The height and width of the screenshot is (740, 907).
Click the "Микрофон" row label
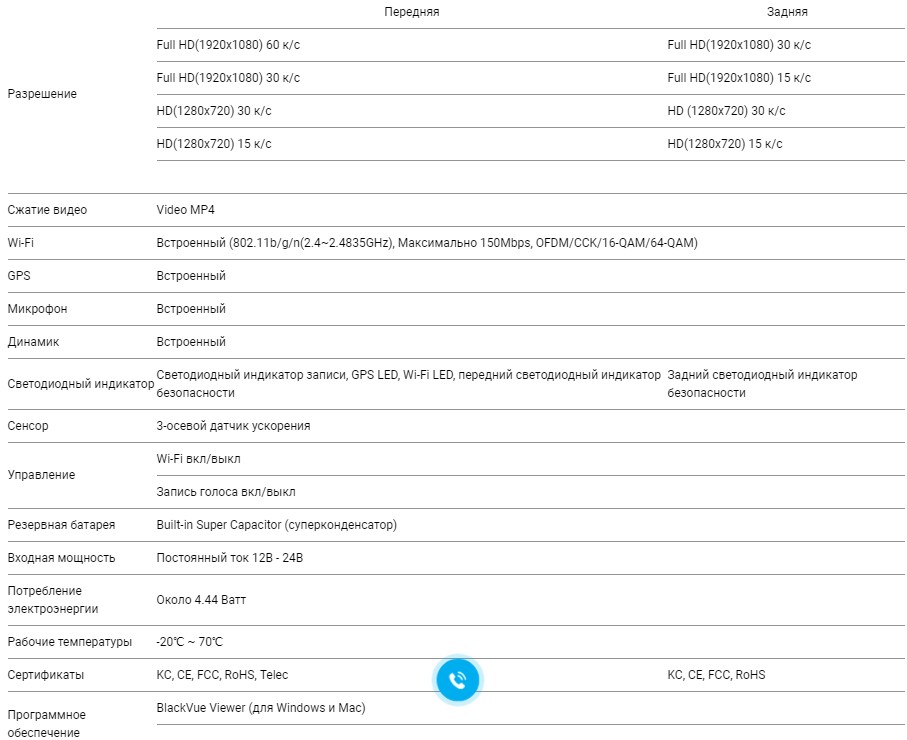(x=37, y=309)
